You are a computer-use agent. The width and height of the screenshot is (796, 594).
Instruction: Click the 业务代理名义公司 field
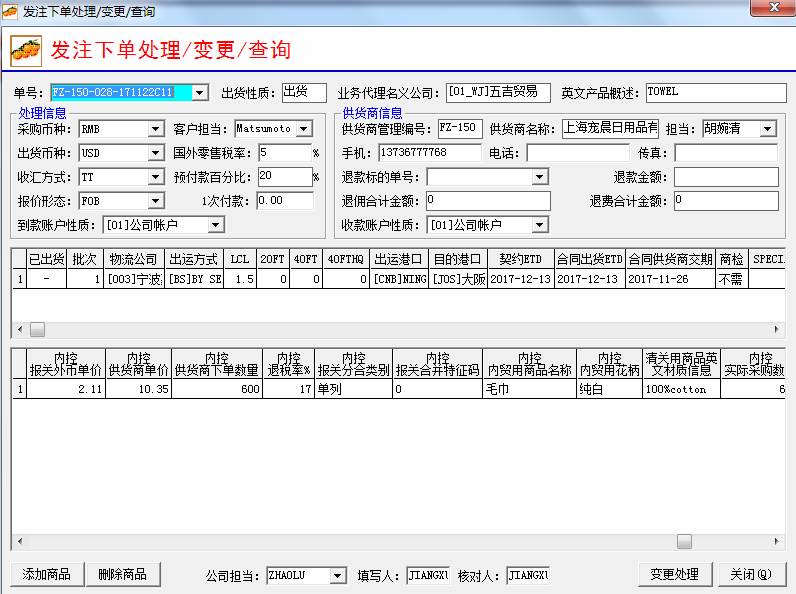point(498,93)
